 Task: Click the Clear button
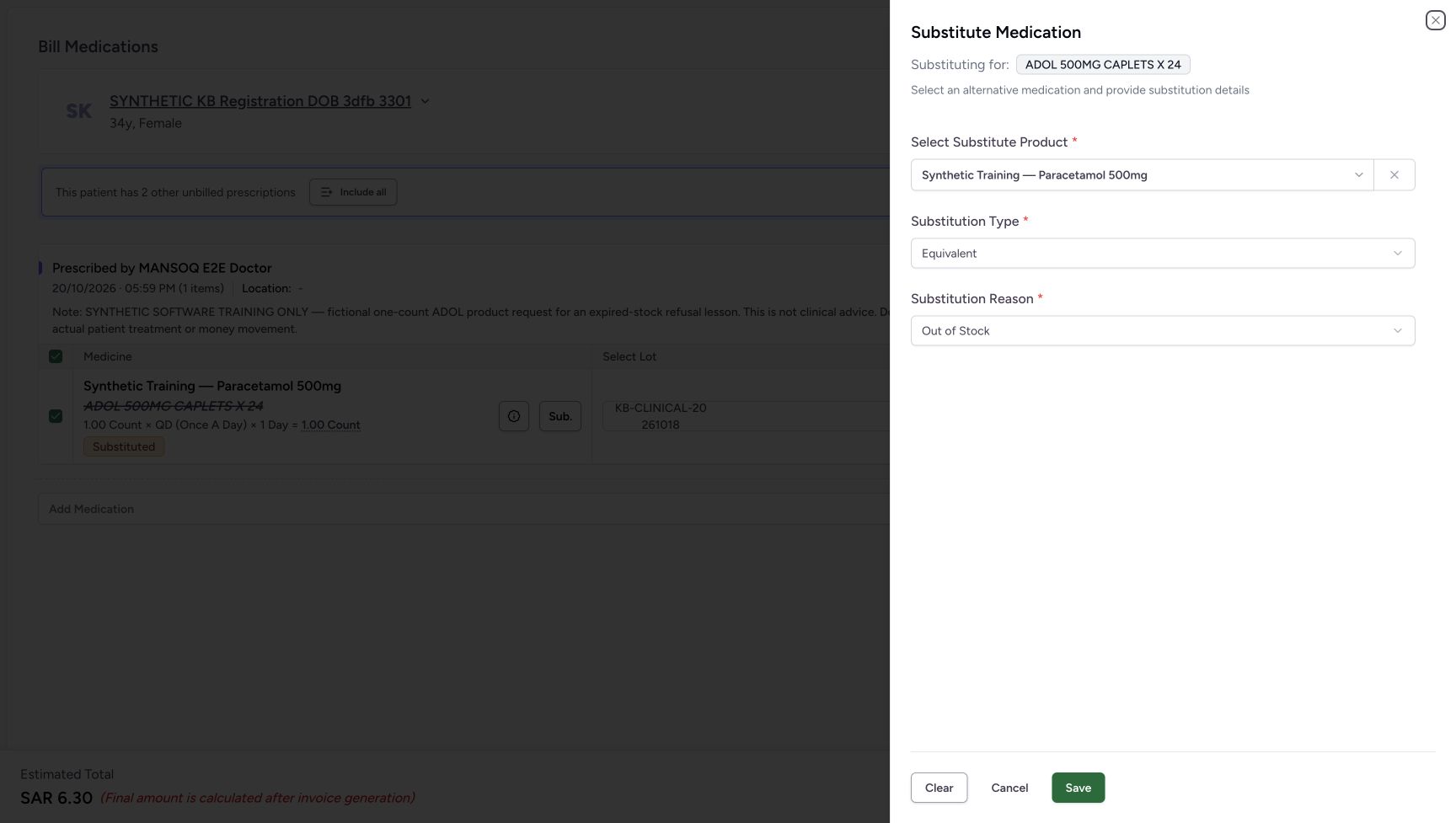pyautogui.click(x=939, y=788)
